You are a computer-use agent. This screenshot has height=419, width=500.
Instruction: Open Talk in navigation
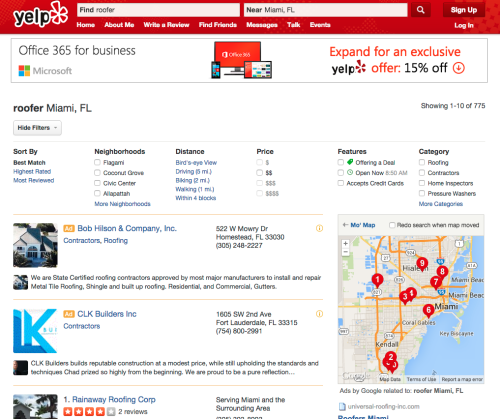point(294,25)
